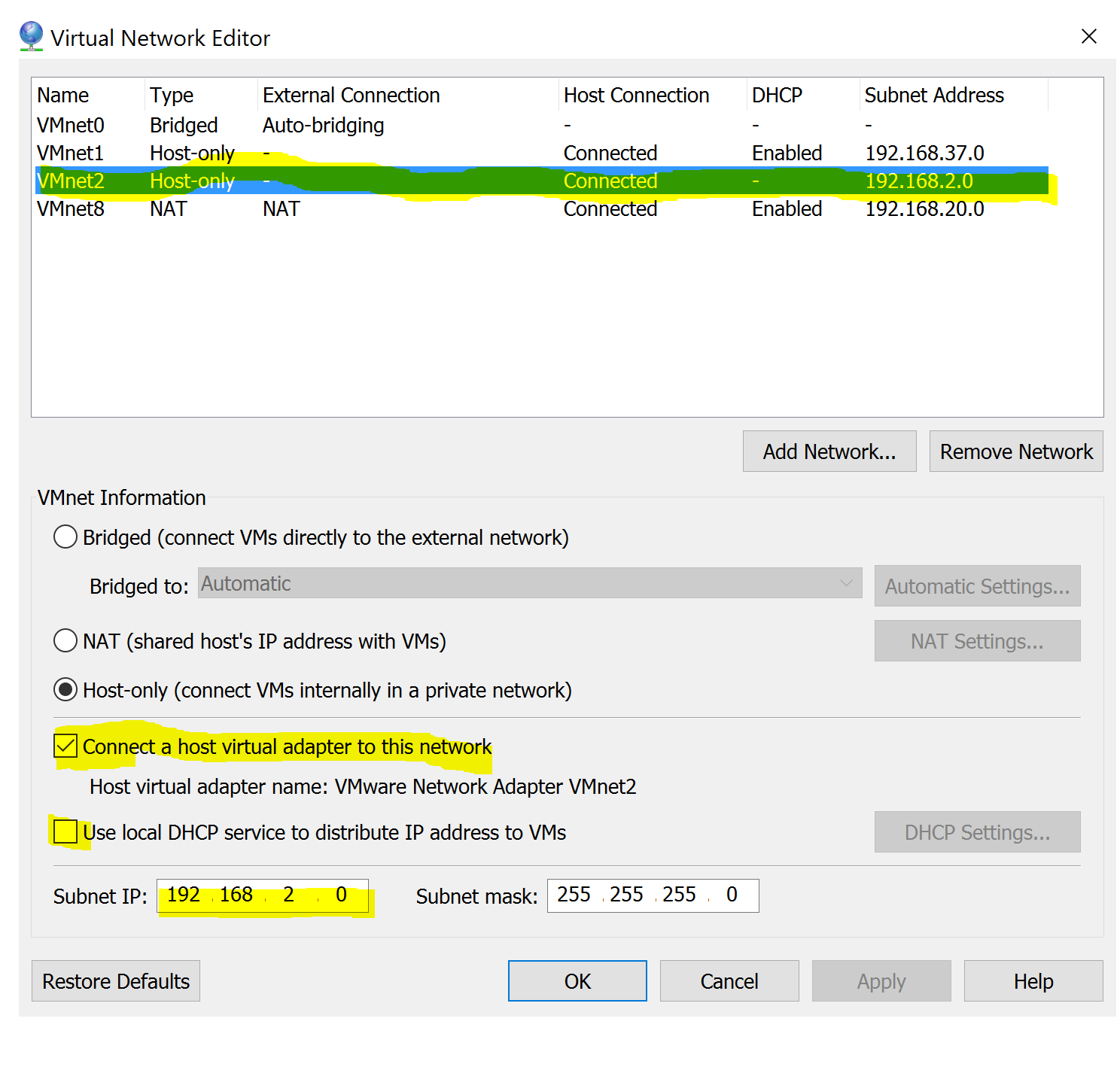Viewport: 1120px width, 1067px height.
Task: Select the VMnet0 bridged network row
Action: [x=226, y=125]
